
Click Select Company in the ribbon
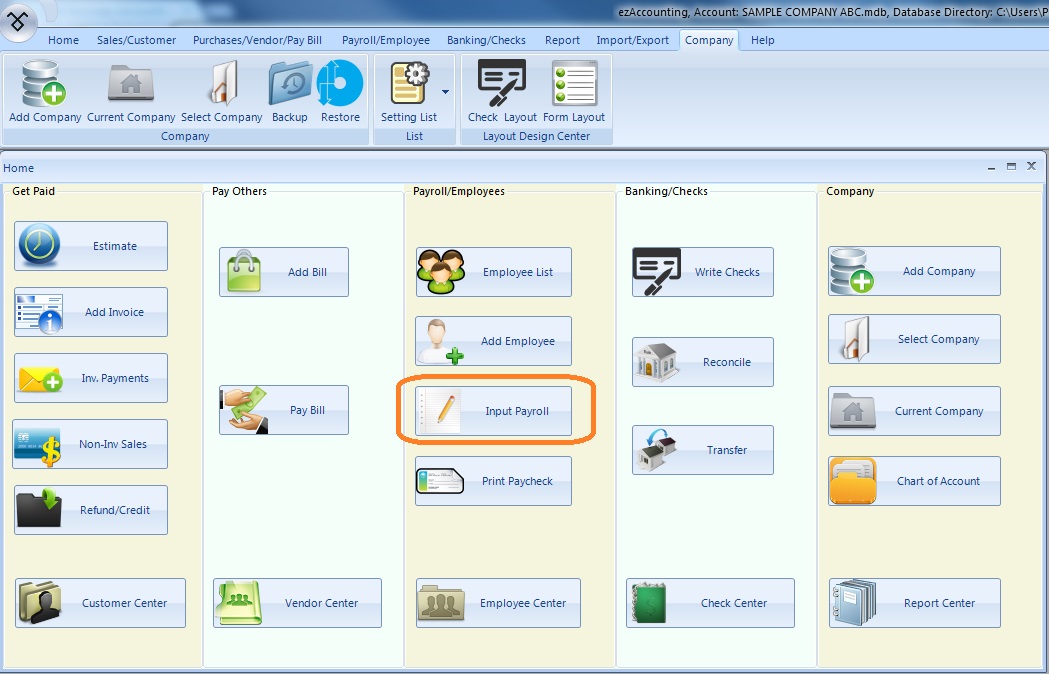(x=222, y=92)
